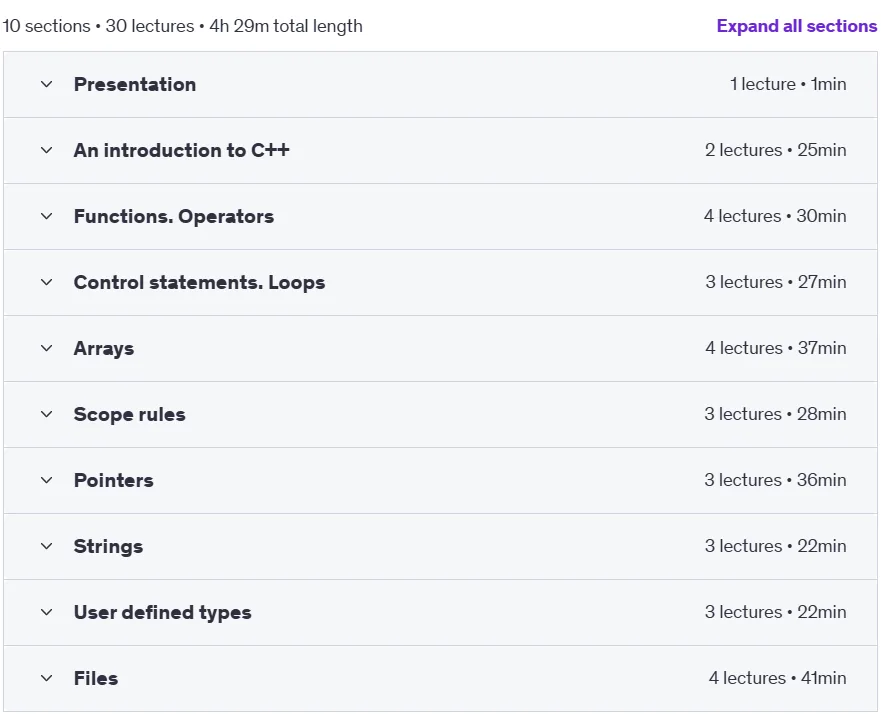Open the Arrays section heading

click(x=104, y=349)
